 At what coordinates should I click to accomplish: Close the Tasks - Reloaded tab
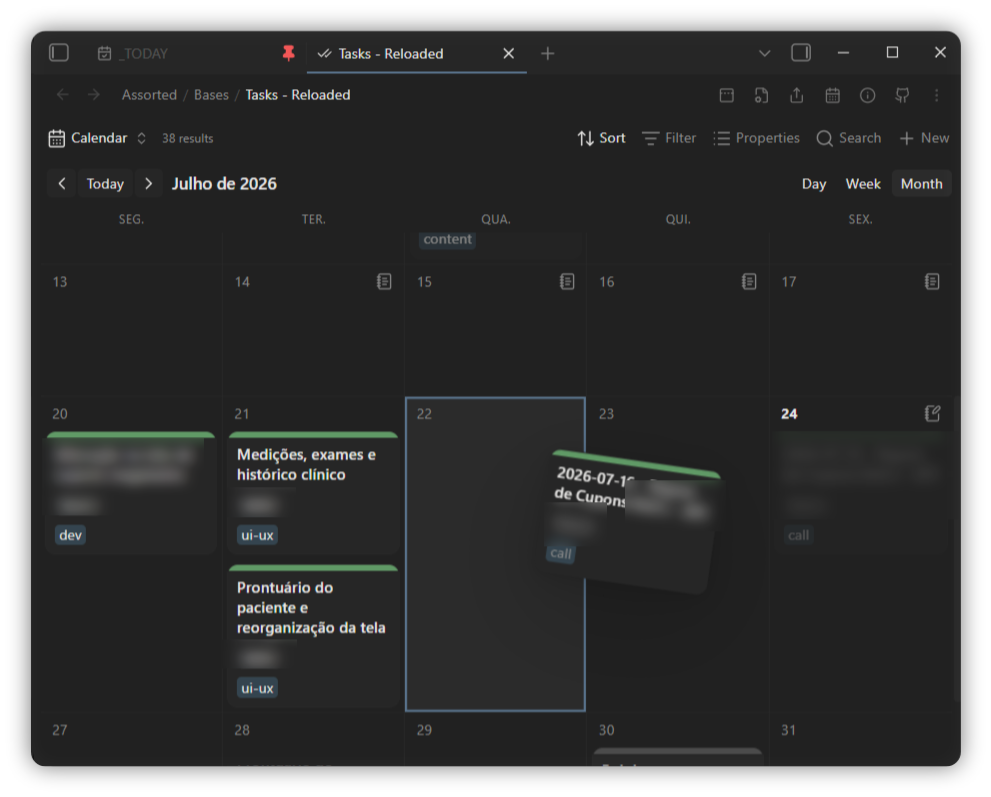click(508, 53)
